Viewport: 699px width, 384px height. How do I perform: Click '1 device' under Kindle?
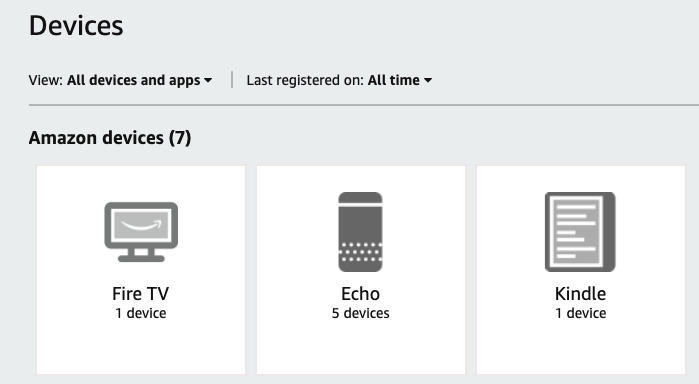pos(580,313)
